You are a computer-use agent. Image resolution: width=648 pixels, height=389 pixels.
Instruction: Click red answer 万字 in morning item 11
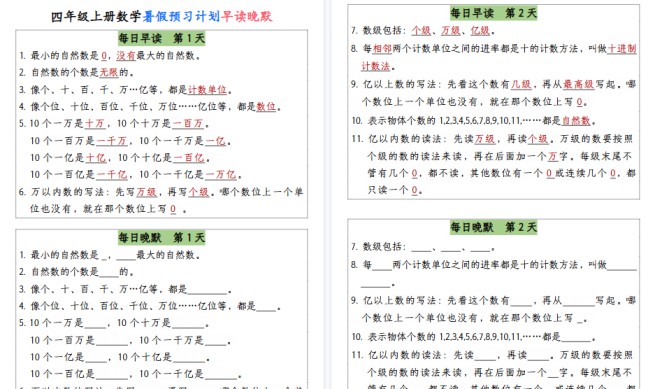pos(557,157)
